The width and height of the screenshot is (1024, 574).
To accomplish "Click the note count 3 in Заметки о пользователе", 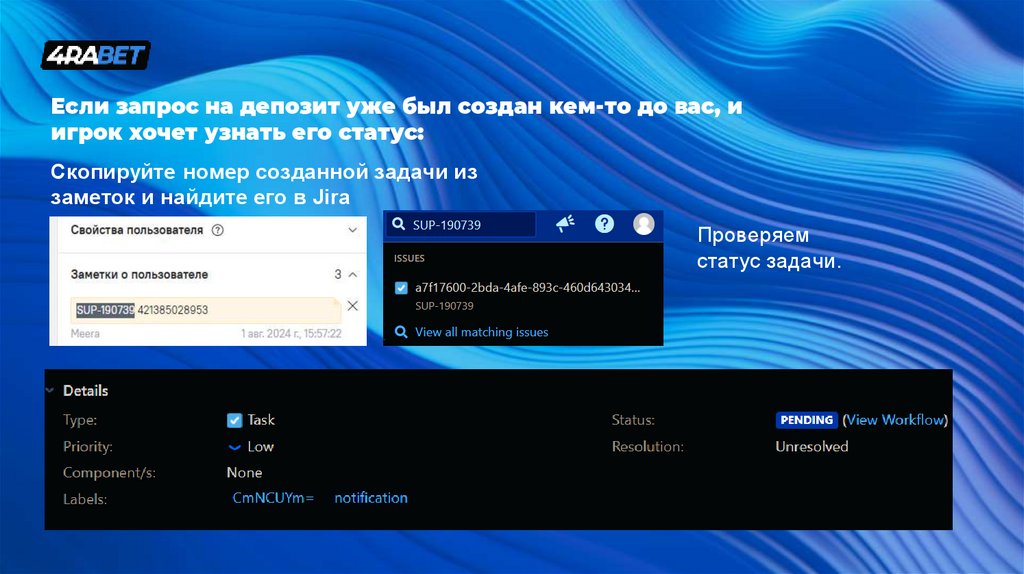I will point(338,274).
